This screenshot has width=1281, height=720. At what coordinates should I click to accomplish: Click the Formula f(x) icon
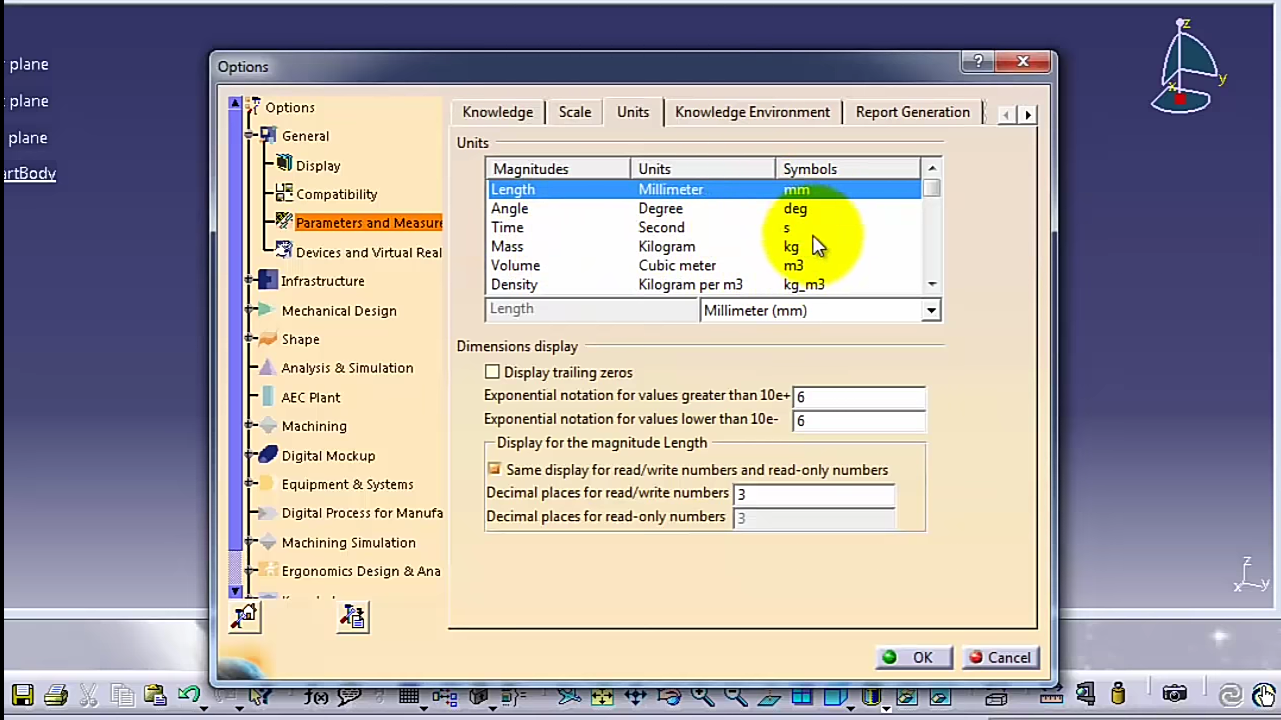[316, 696]
